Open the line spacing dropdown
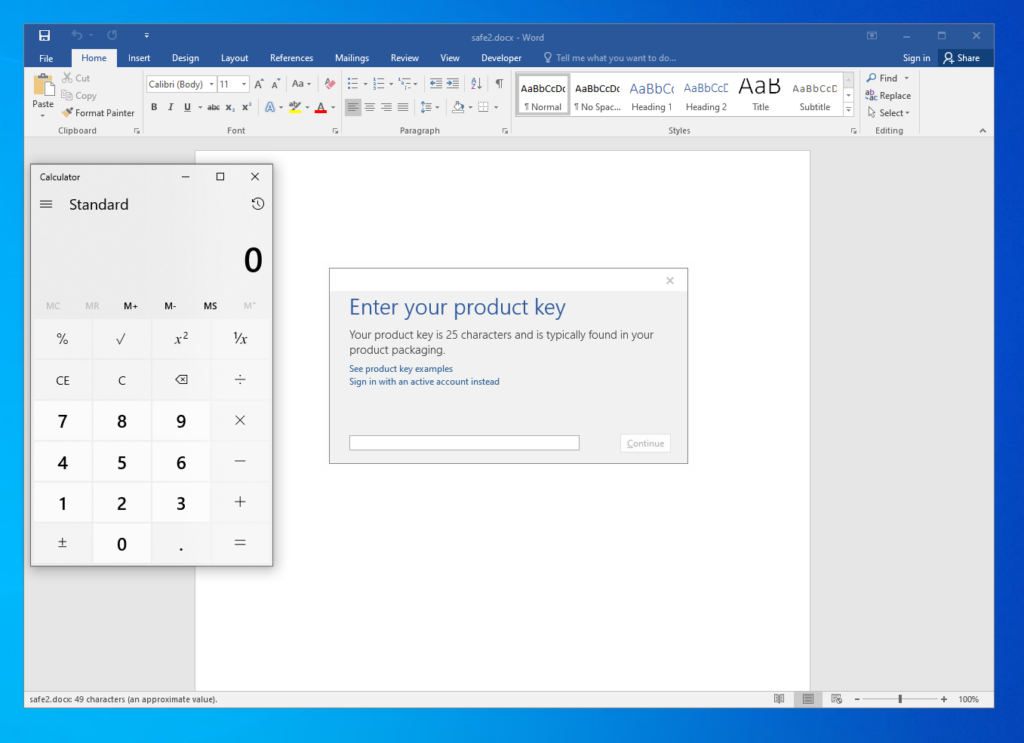 (x=429, y=107)
